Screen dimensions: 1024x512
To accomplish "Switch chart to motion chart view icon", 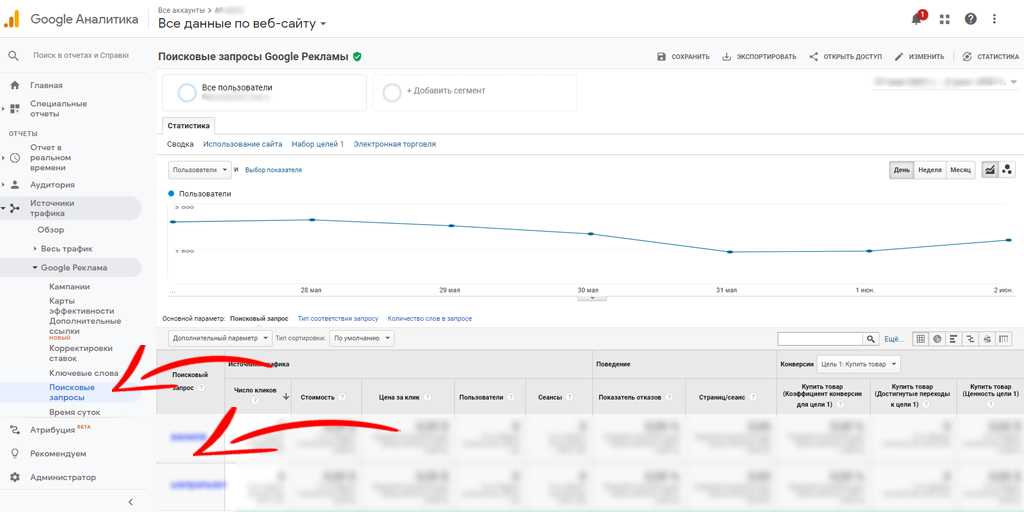I will click(1007, 170).
